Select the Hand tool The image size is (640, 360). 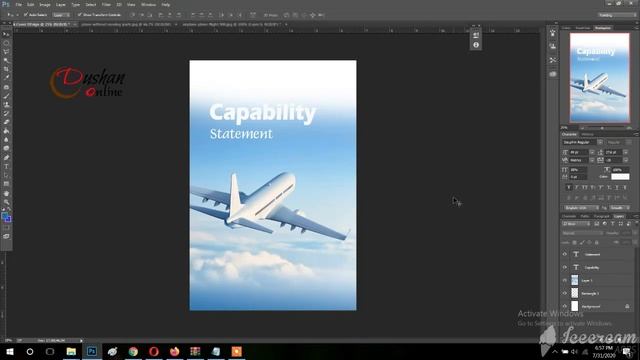(6, 193)
